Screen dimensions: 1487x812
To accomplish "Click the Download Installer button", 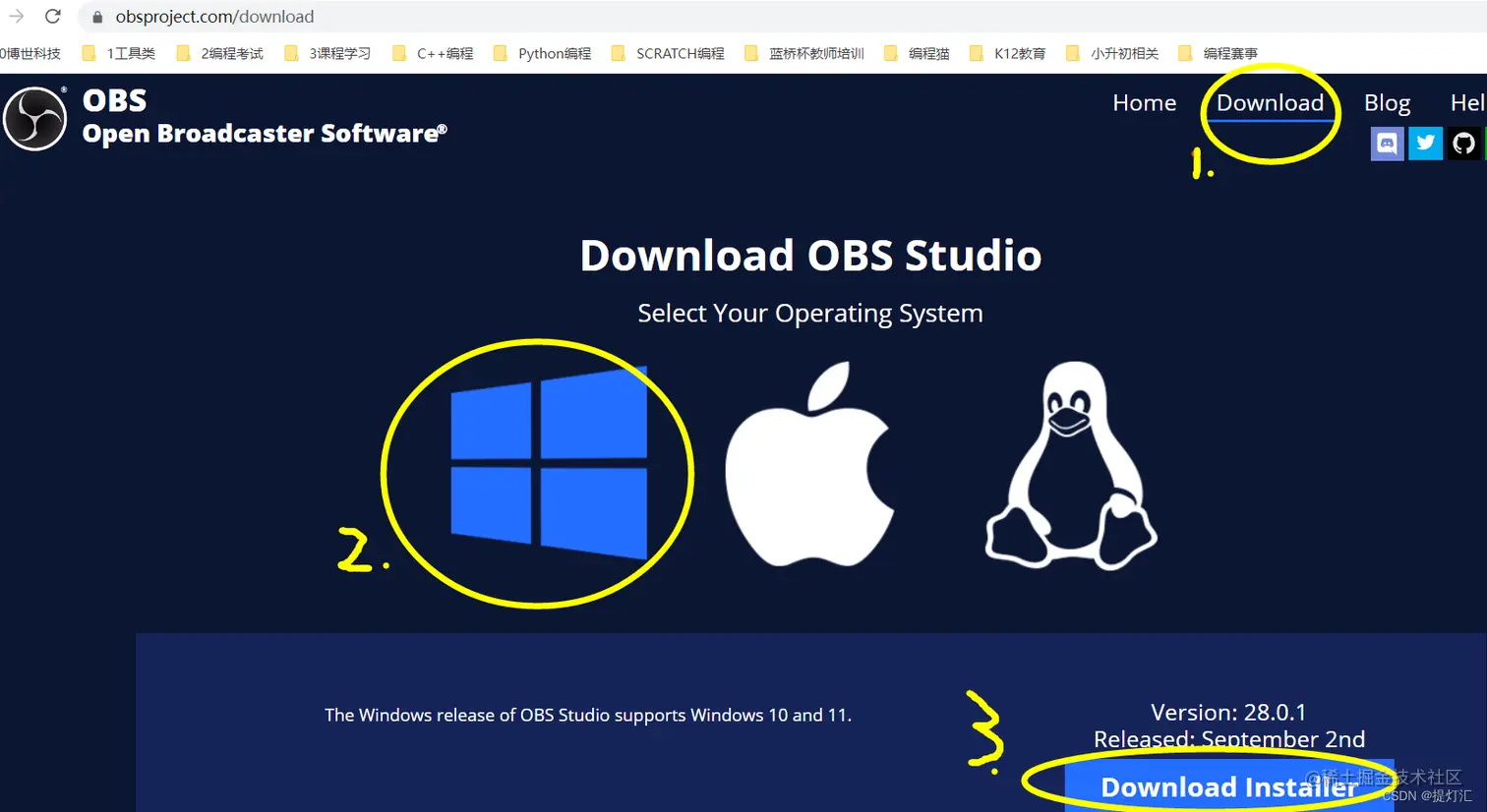I will (x=1229, y=786).
